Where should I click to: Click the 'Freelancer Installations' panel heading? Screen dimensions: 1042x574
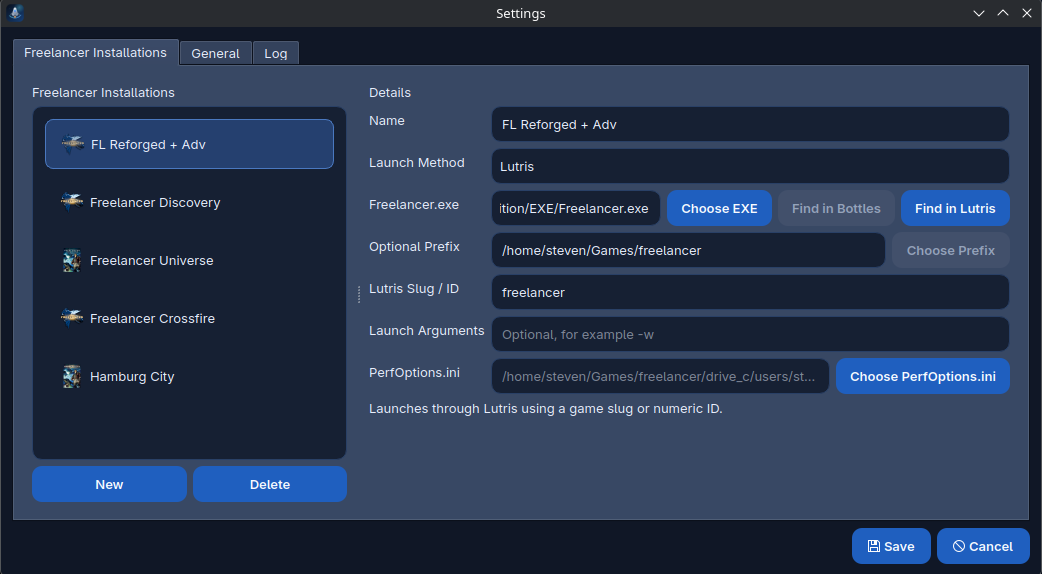click(x=103, y=92)
